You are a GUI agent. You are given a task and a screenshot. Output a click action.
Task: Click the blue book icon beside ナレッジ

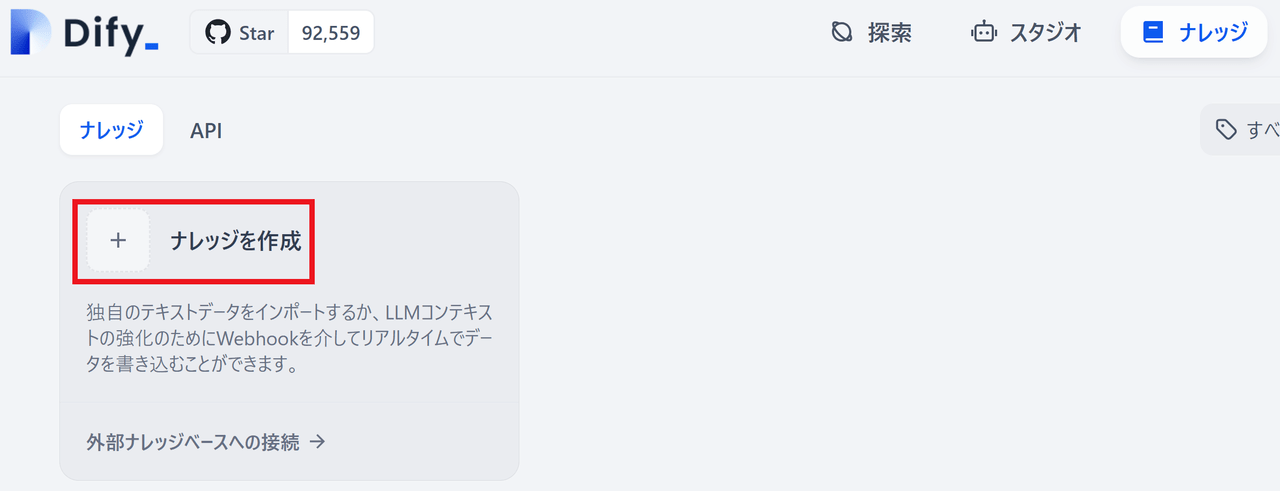coord(1154,33)
